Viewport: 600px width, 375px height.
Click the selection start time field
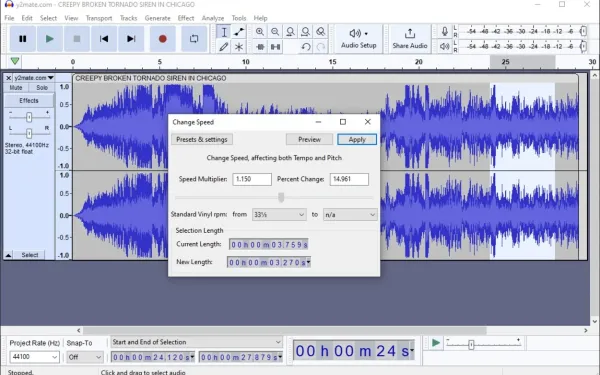pyautogui.click(x=153, y=357)
